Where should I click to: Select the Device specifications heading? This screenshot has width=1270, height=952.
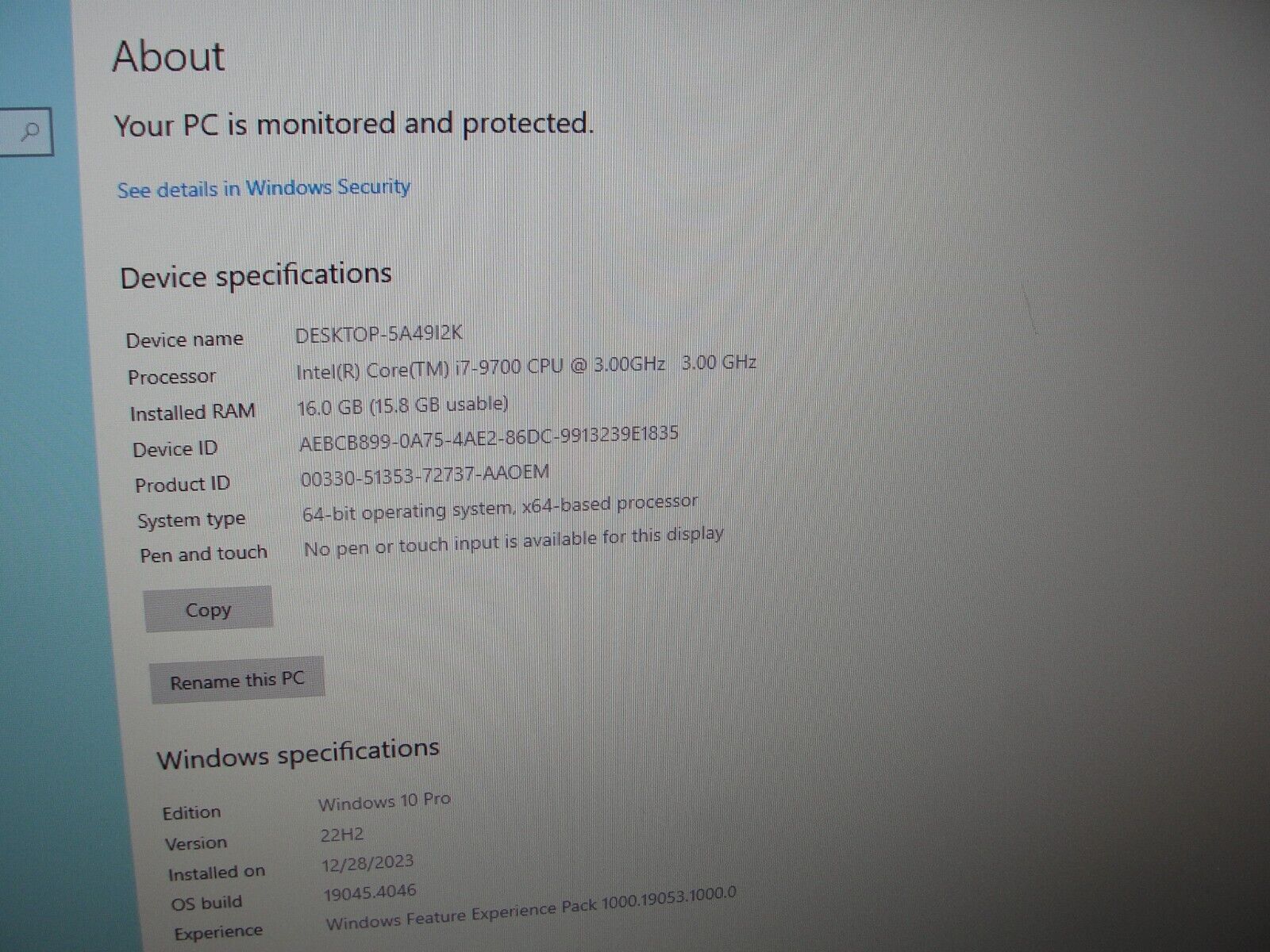pos(256,275)
